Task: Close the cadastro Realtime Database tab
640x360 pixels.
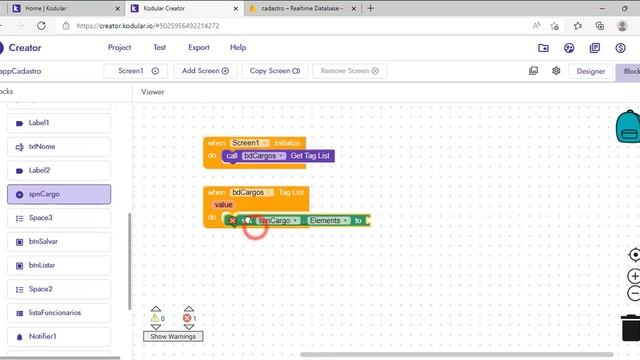Action: (354, 9)
